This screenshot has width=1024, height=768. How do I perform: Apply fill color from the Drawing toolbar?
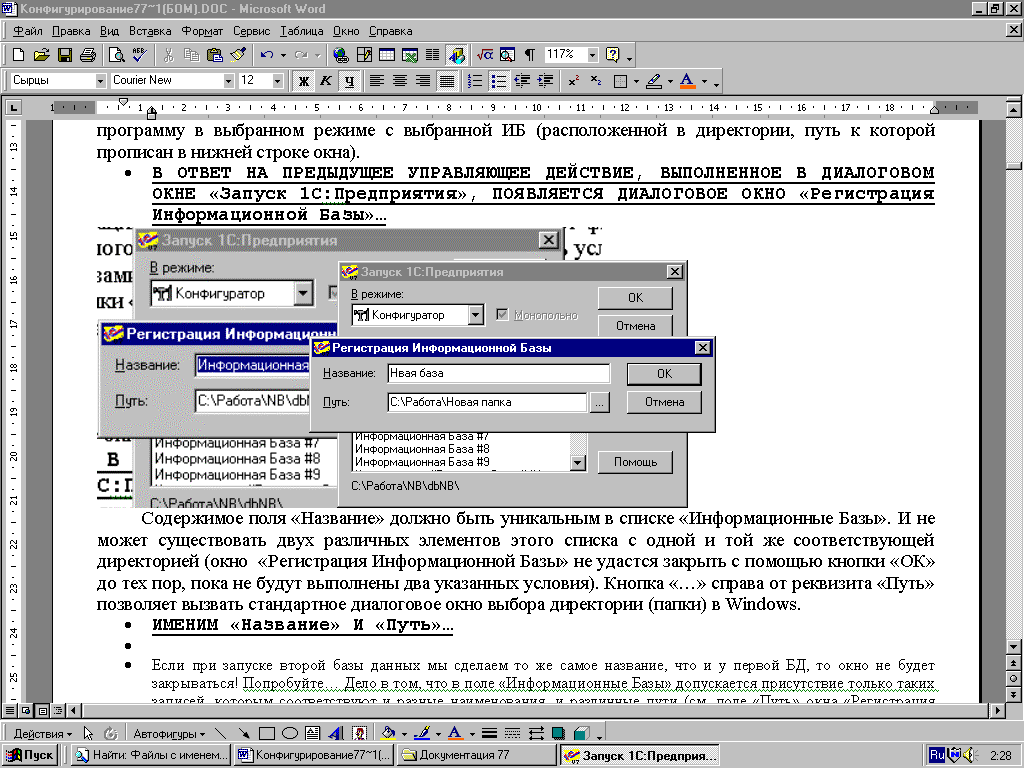[388, 733]
